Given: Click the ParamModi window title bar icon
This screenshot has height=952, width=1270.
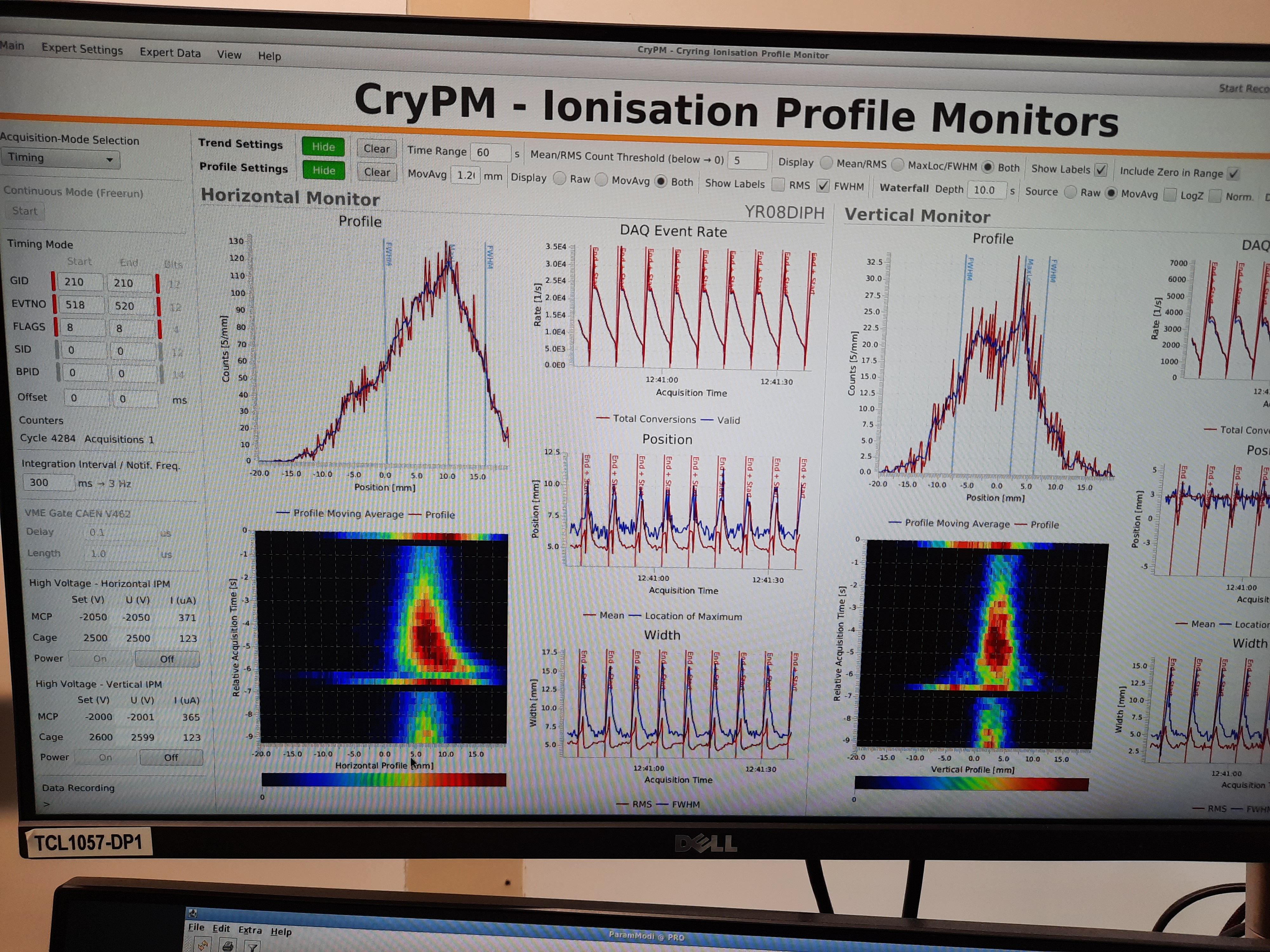Looking at the screenshot, I should [193, 913].
